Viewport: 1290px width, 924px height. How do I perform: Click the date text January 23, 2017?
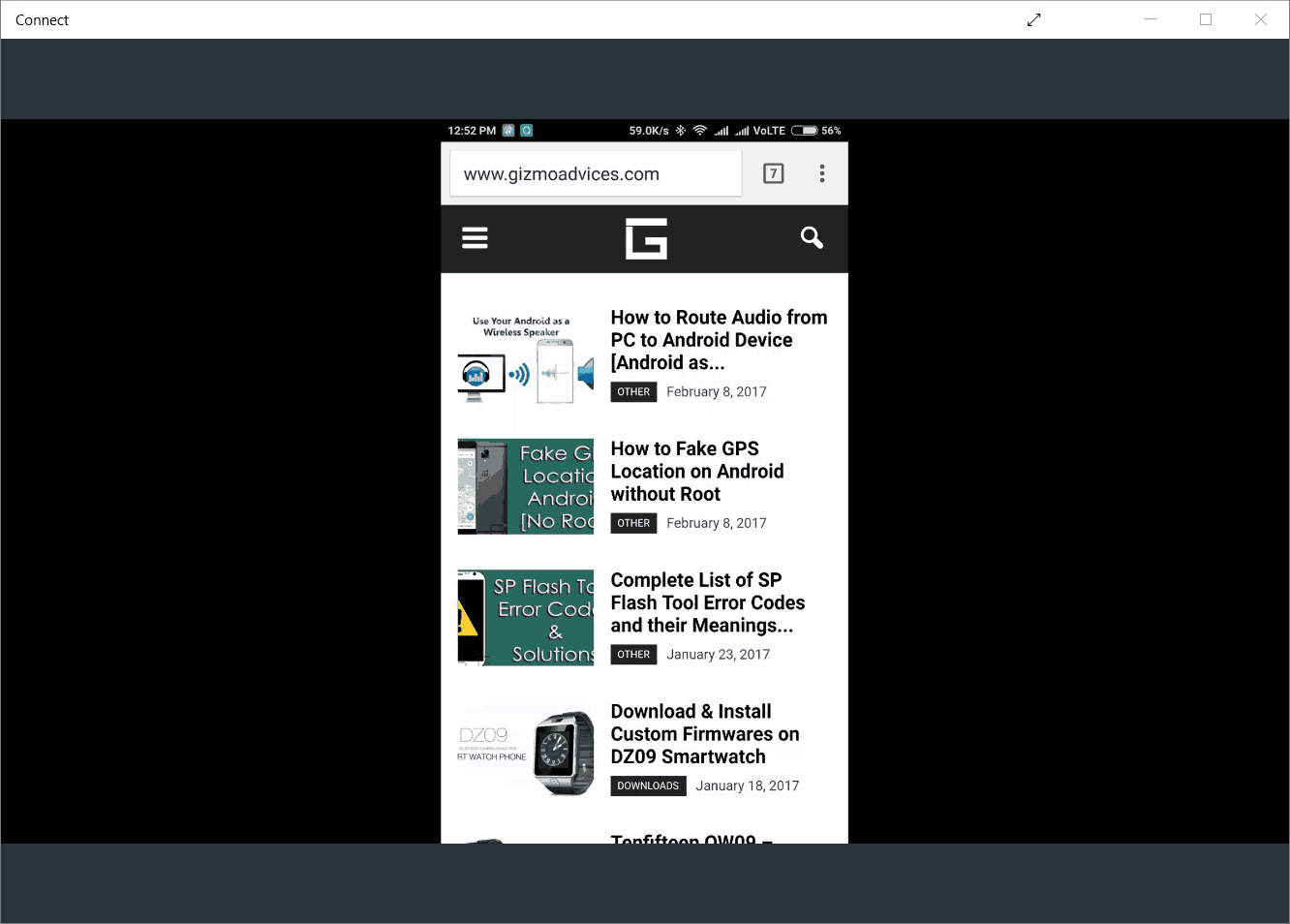coord(718,655)
